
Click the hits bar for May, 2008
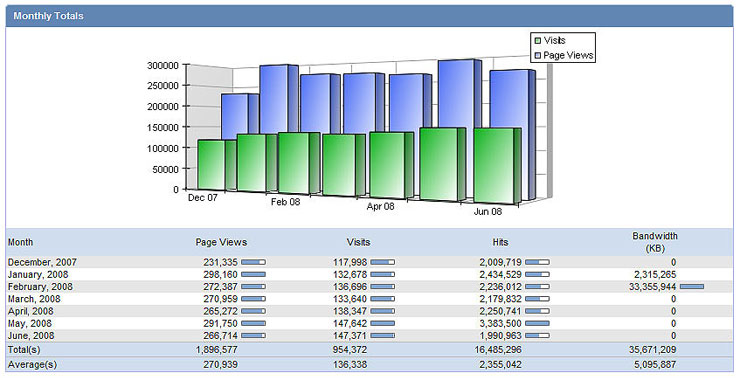point(538,323)
